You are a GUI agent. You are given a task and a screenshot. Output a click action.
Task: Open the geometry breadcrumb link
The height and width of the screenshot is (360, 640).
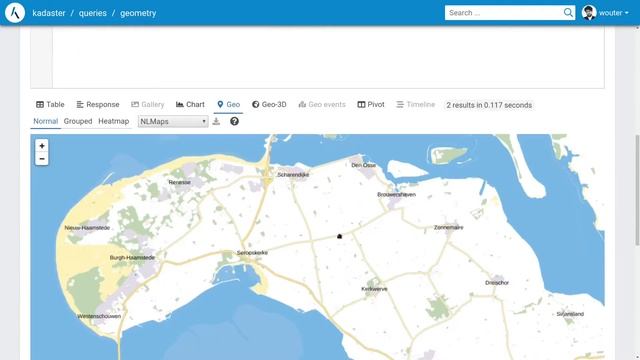click(138, 13)
